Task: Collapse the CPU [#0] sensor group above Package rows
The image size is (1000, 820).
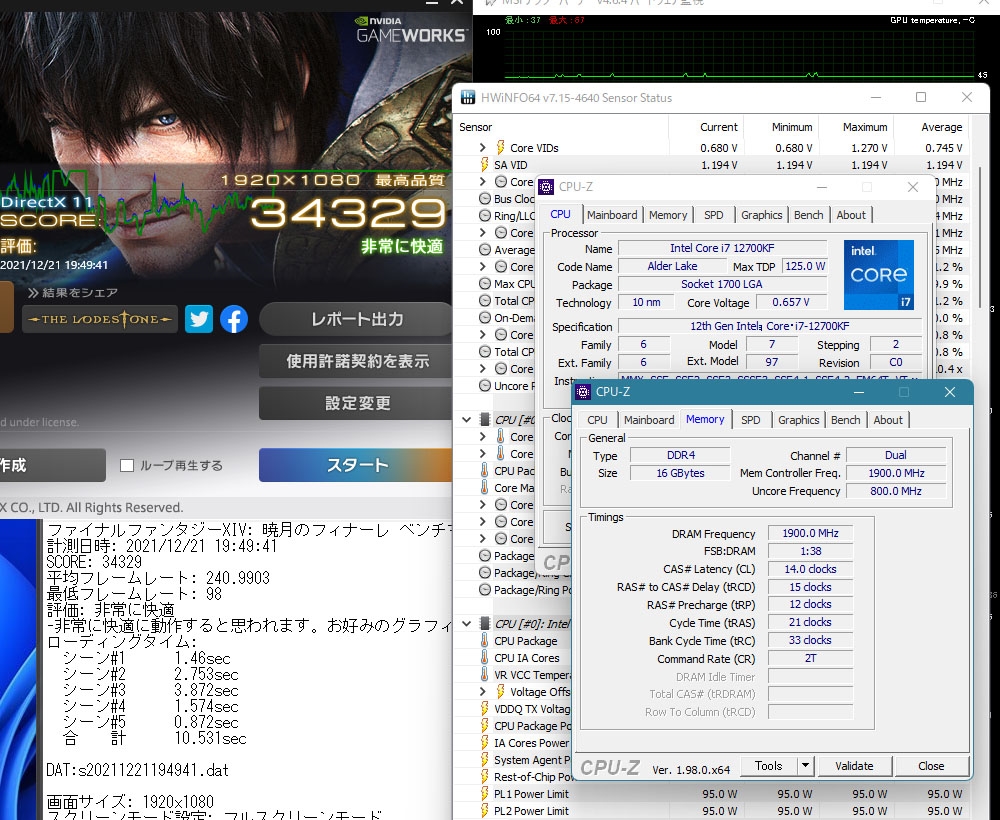Action: [467, 420]
